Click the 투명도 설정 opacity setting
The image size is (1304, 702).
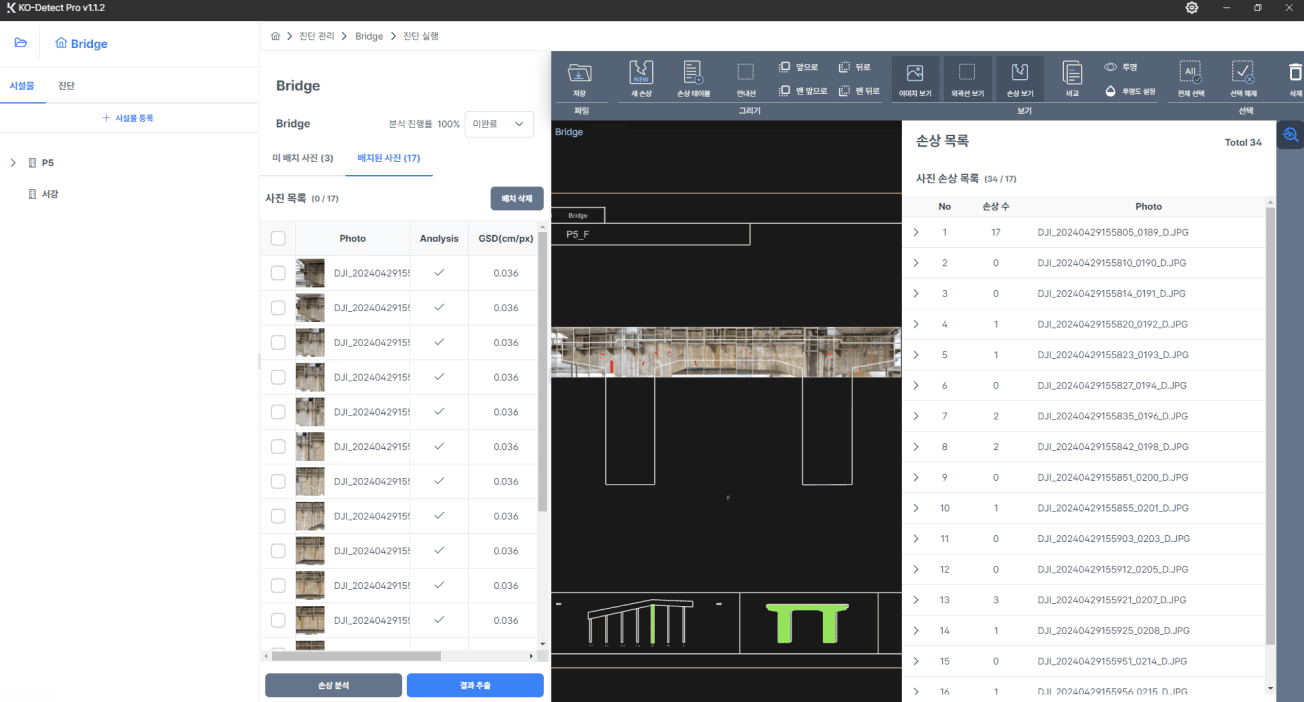pyautogui.click(x=1130, y=91)
